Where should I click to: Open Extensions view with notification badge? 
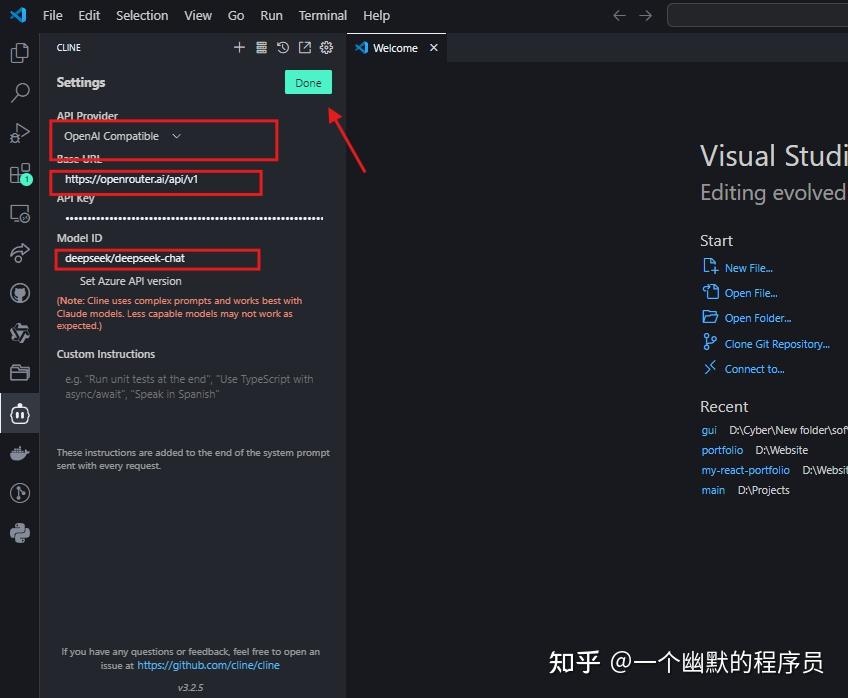tap(20, 172)
